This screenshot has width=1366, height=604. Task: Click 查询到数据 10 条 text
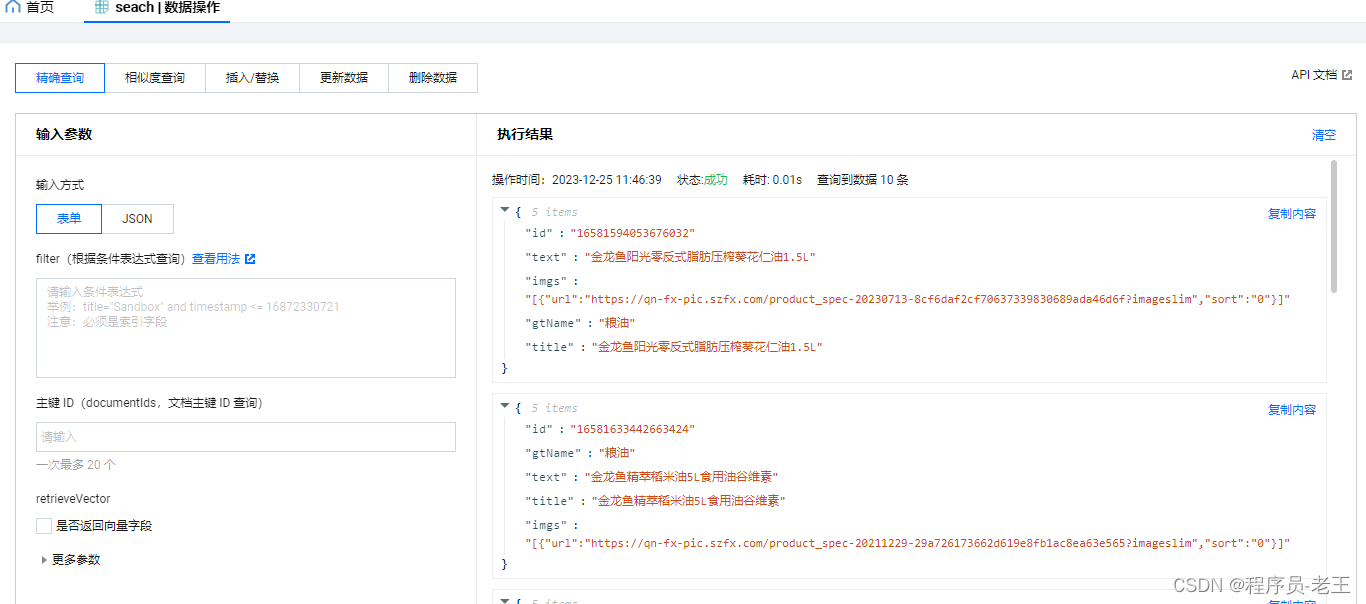(x=863, y=180)
